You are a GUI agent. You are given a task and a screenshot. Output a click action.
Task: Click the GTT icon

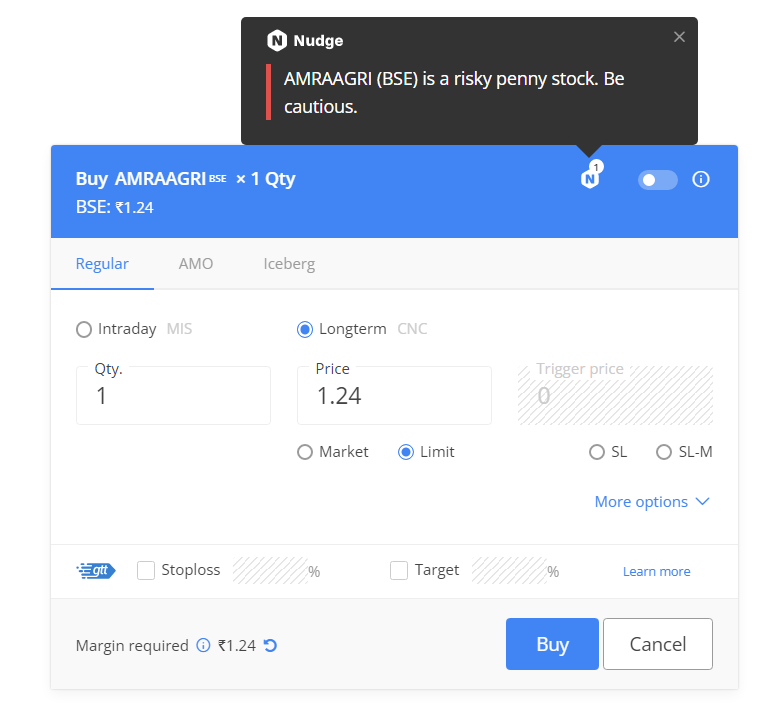pos(96,570)
